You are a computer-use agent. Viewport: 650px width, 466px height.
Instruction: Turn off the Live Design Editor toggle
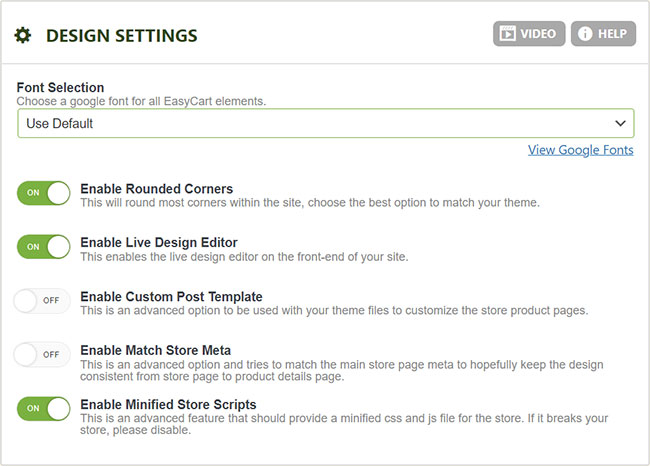tap(44, 246)
